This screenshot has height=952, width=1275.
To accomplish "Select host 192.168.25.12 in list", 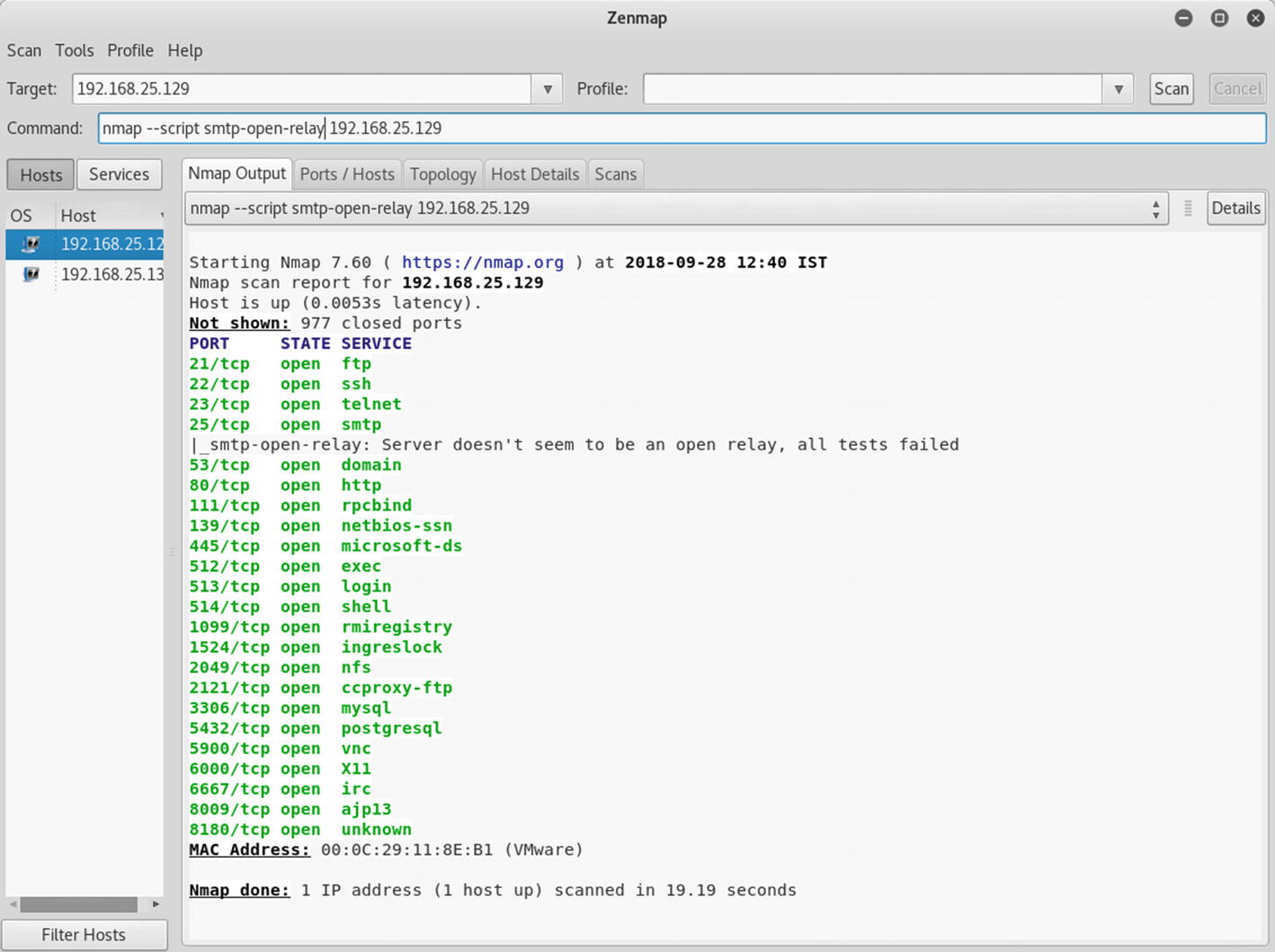I will (x=85, y=244).
